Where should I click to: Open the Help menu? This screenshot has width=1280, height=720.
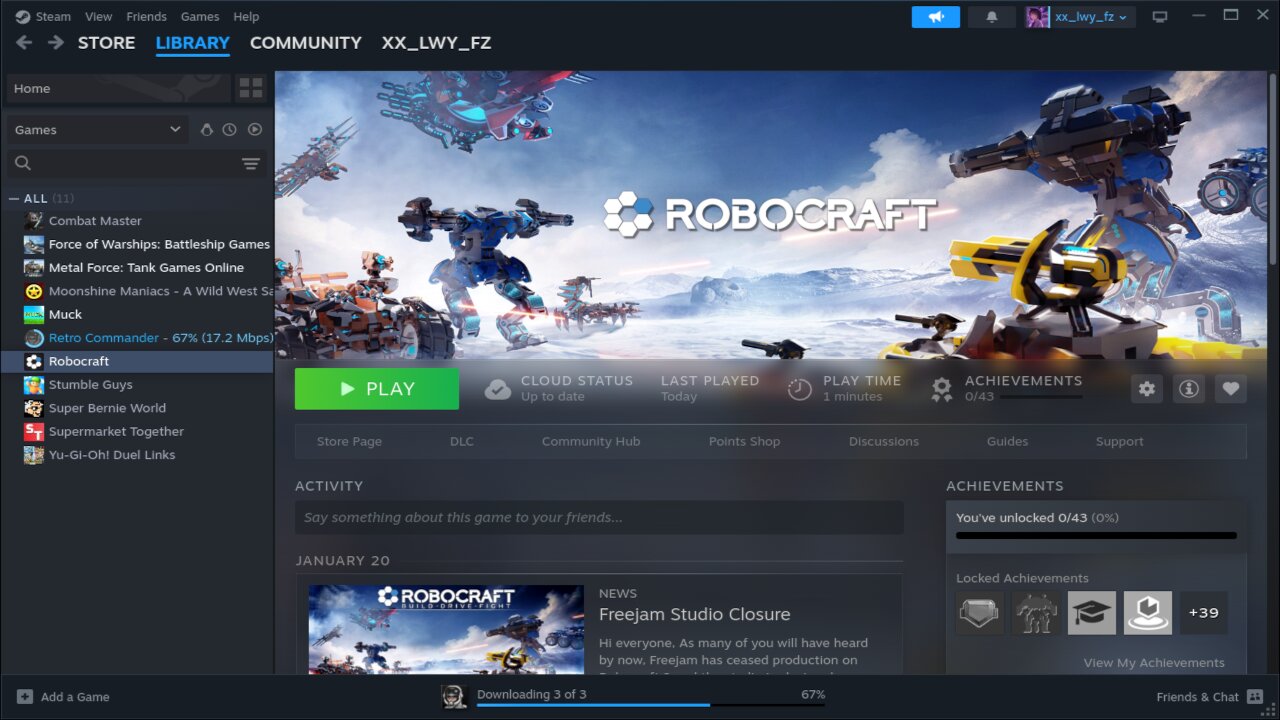pos(246,17)
